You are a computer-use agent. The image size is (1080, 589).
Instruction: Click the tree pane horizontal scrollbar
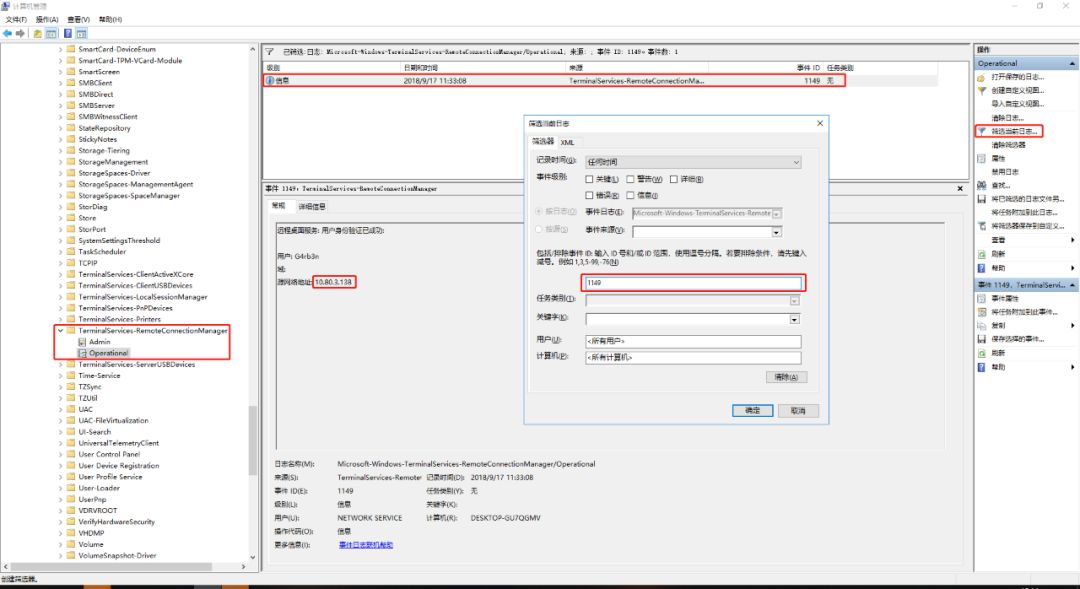point(112,567)
